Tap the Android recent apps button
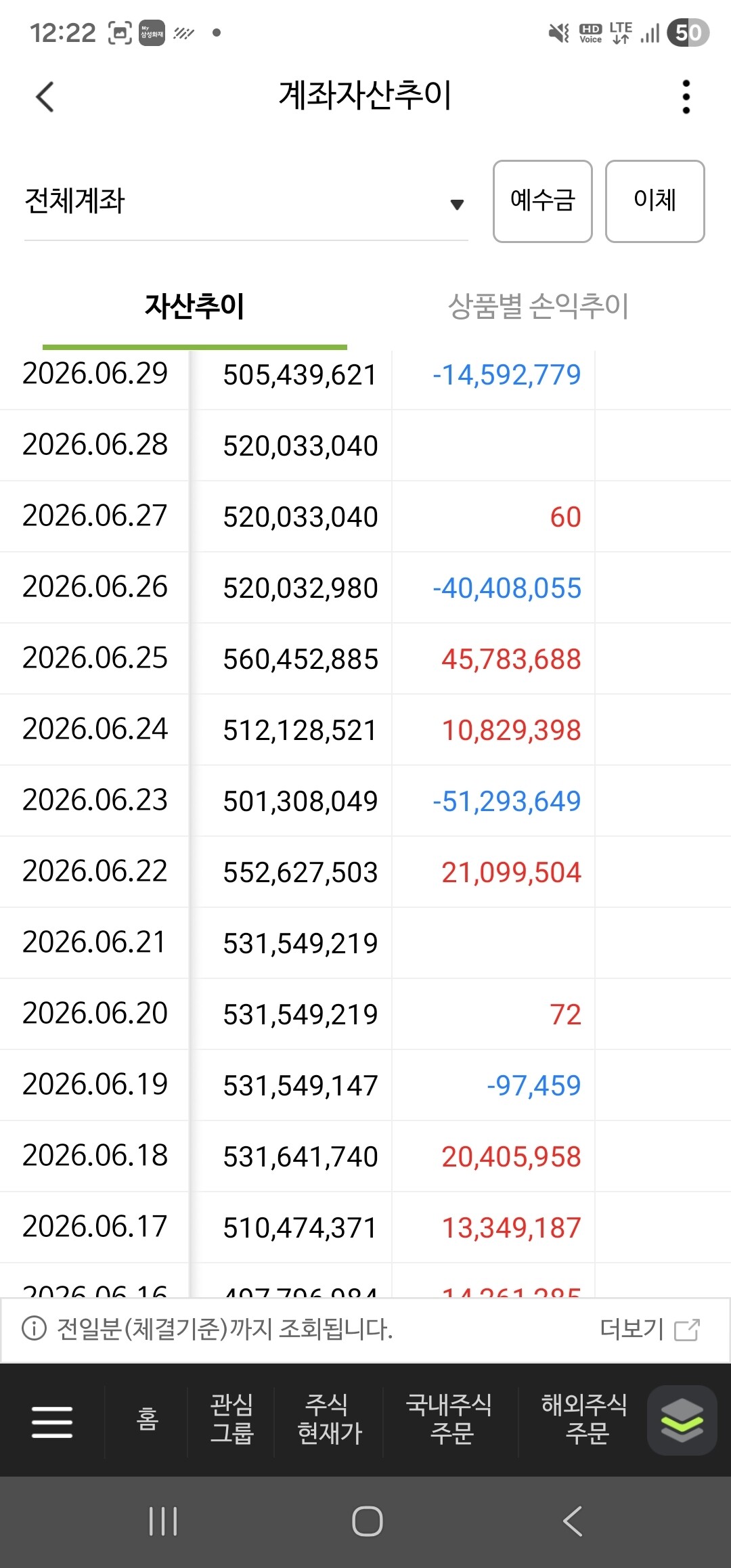 pyautogui.click(x=163, y=1521)
